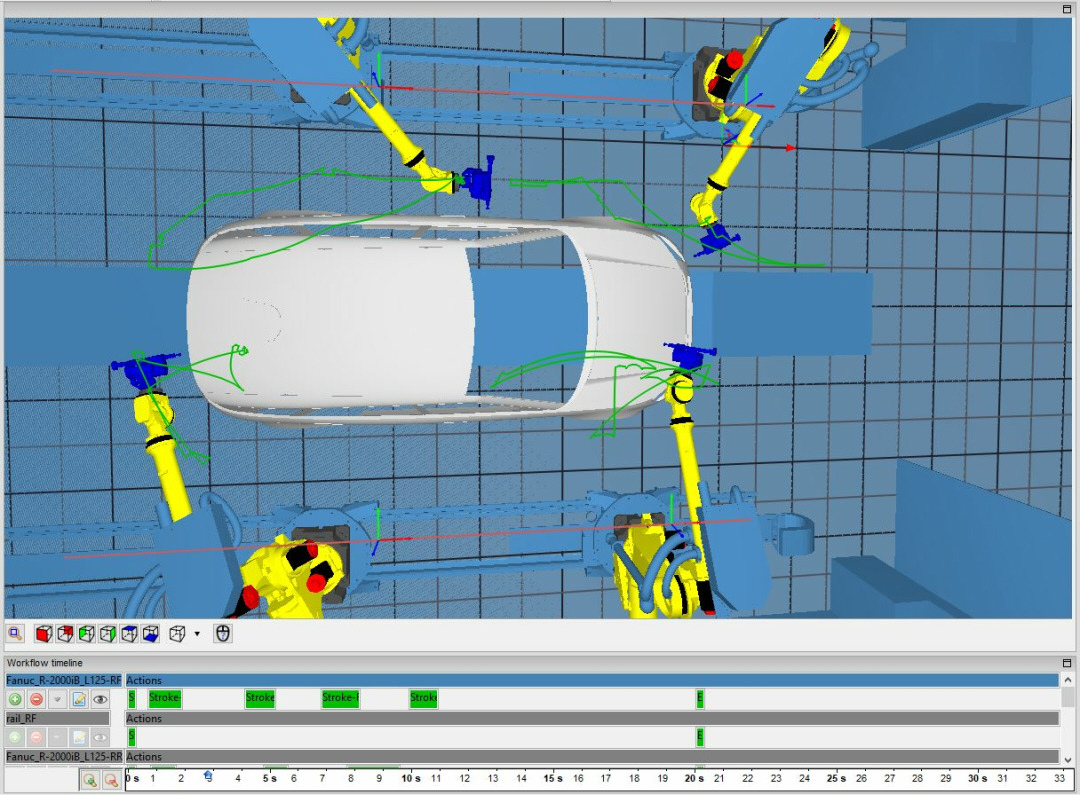The image size is (1080, 795).
Task: Select the Fanuc_R-2000iB_L125-RF row label
Action: click(63, 680)
